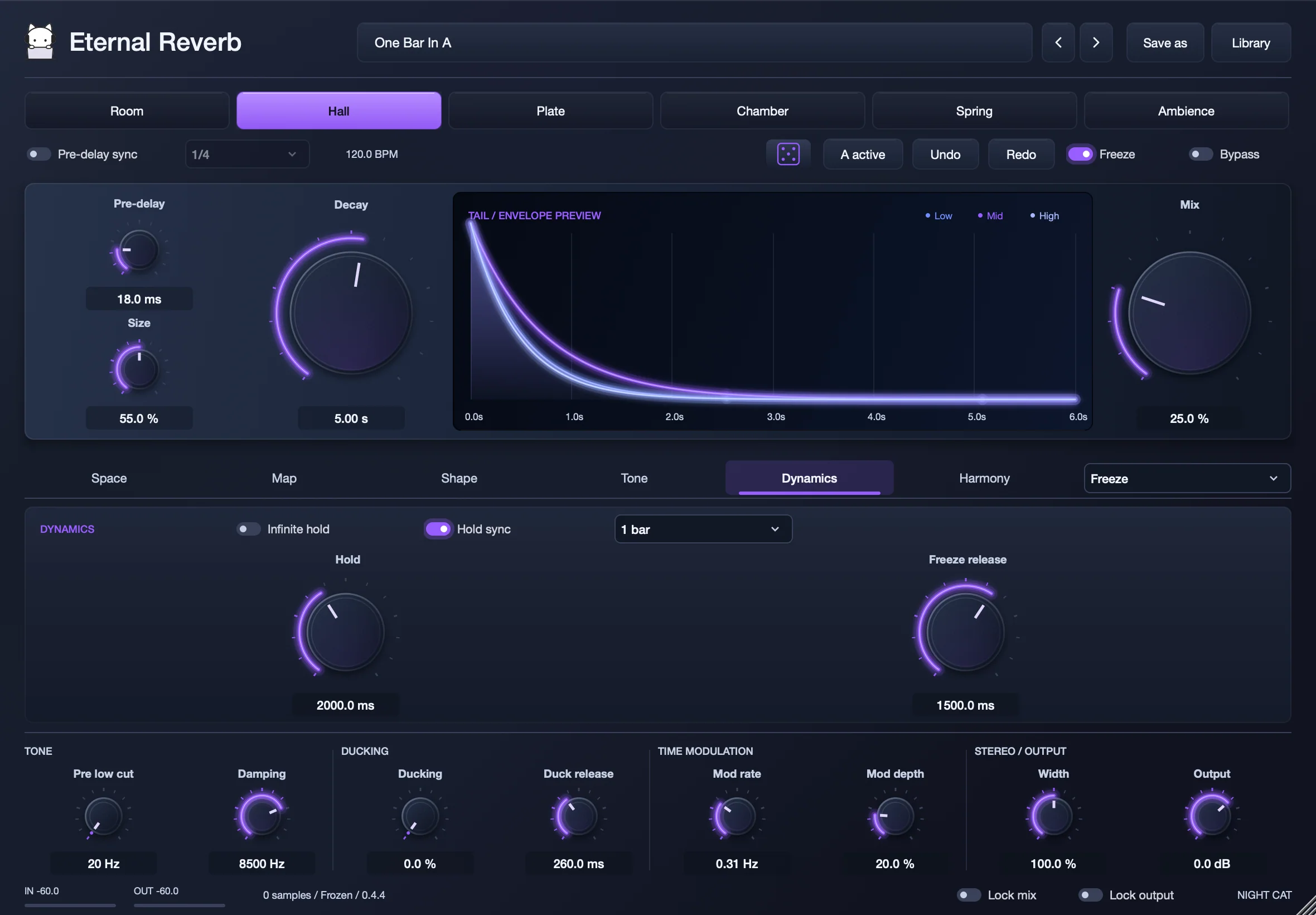Go to the previous preset arrow
The width and height of the screenshot is (1316, 915).
tap(1058, 42)
